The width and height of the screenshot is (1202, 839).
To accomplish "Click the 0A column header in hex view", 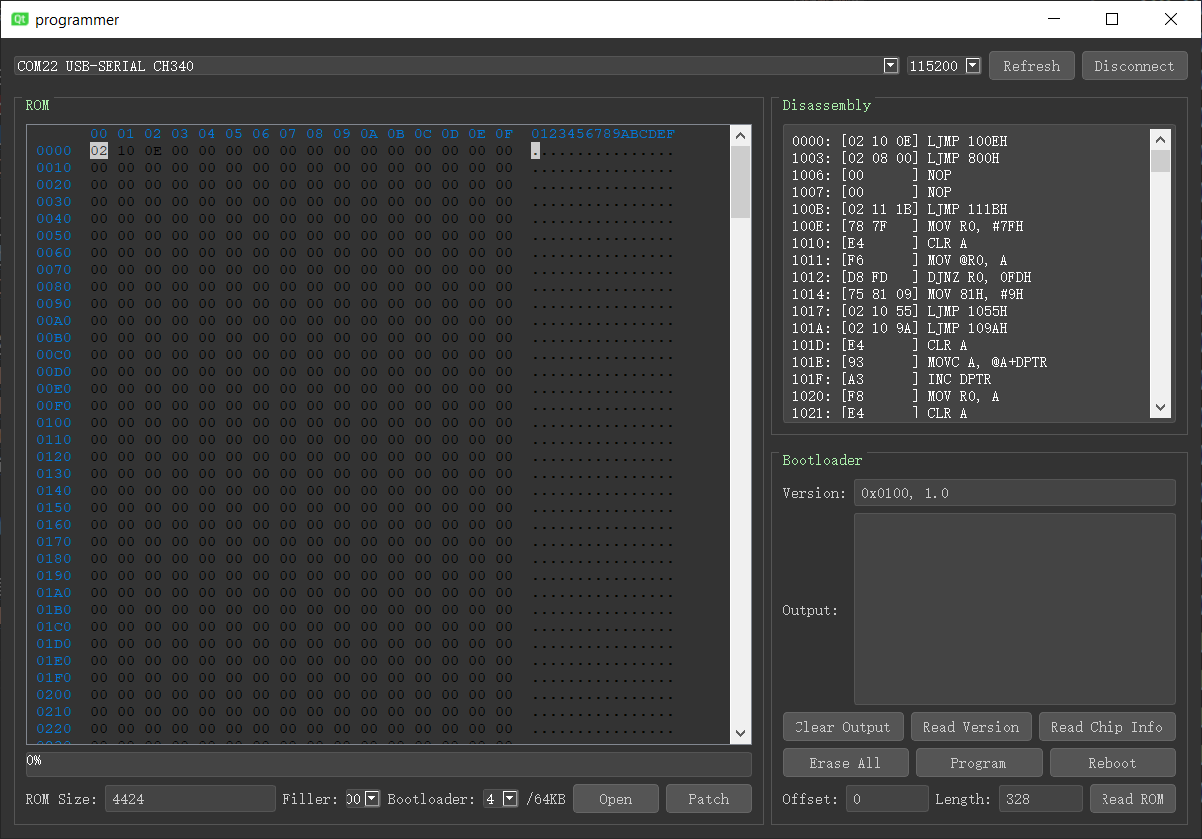I will point(369,134).
